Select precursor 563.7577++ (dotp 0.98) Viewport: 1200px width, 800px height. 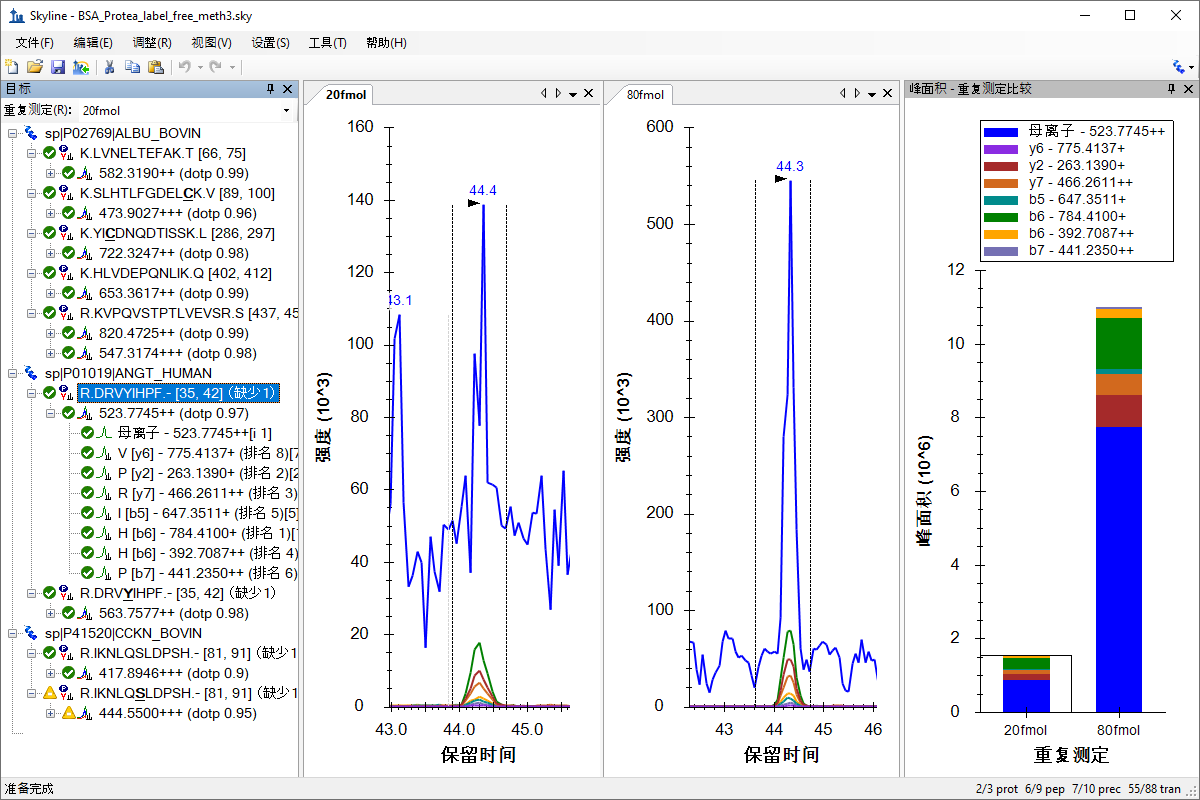tap(173, 613)
